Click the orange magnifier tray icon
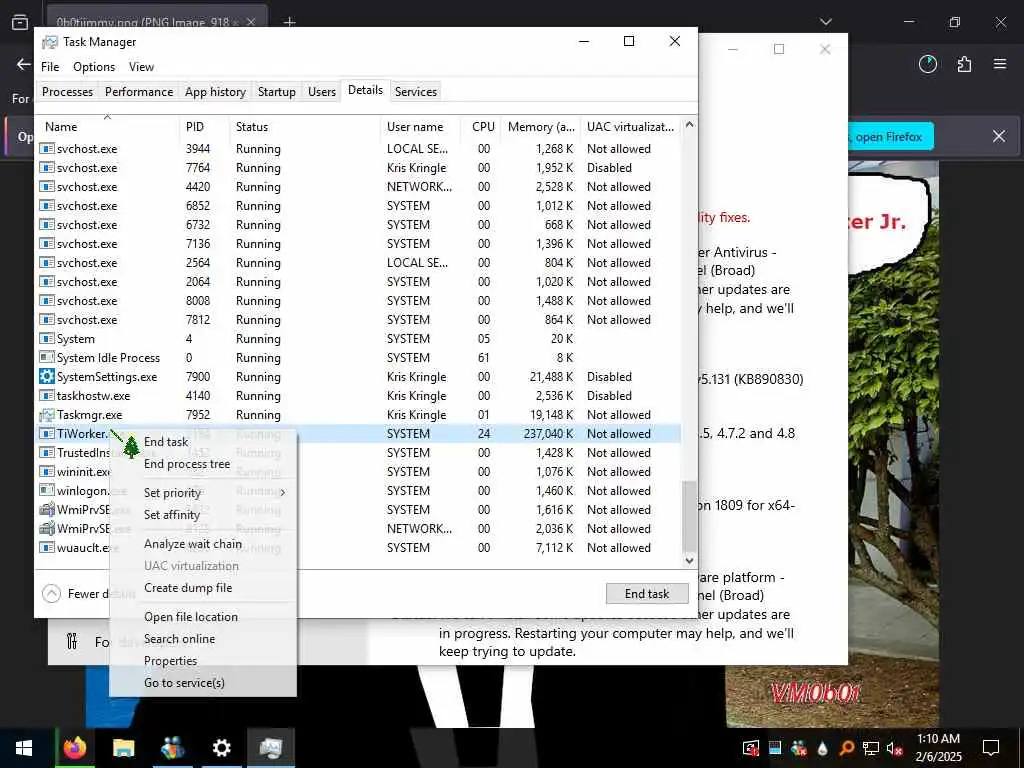The height and width of the screenshot is (768, 1024). pos(846,748)
